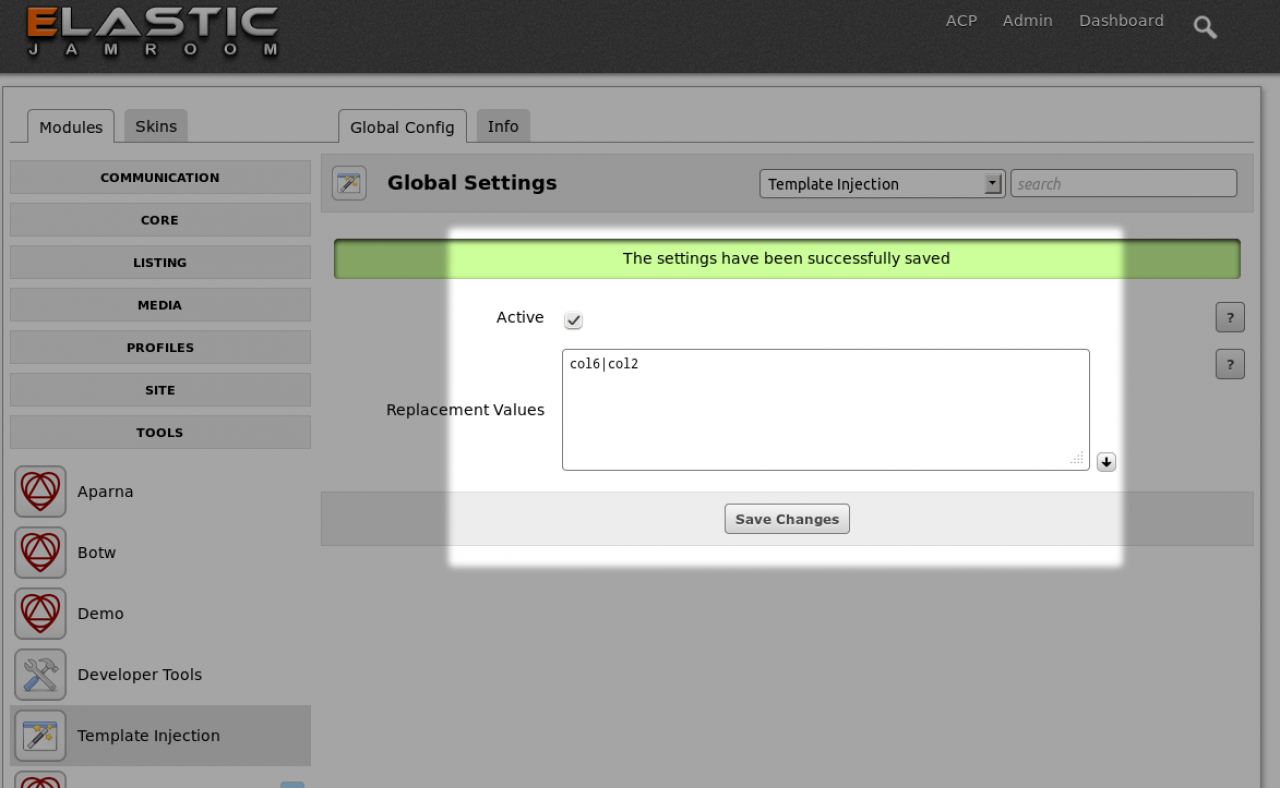
Task: Select the Demo module icon
Action: [40, 614]
